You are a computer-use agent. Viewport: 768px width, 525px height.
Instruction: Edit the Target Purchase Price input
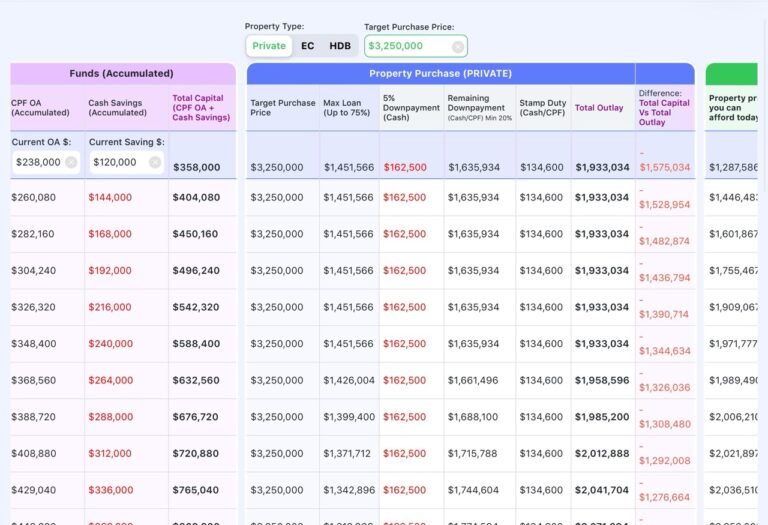pos(415,46)
